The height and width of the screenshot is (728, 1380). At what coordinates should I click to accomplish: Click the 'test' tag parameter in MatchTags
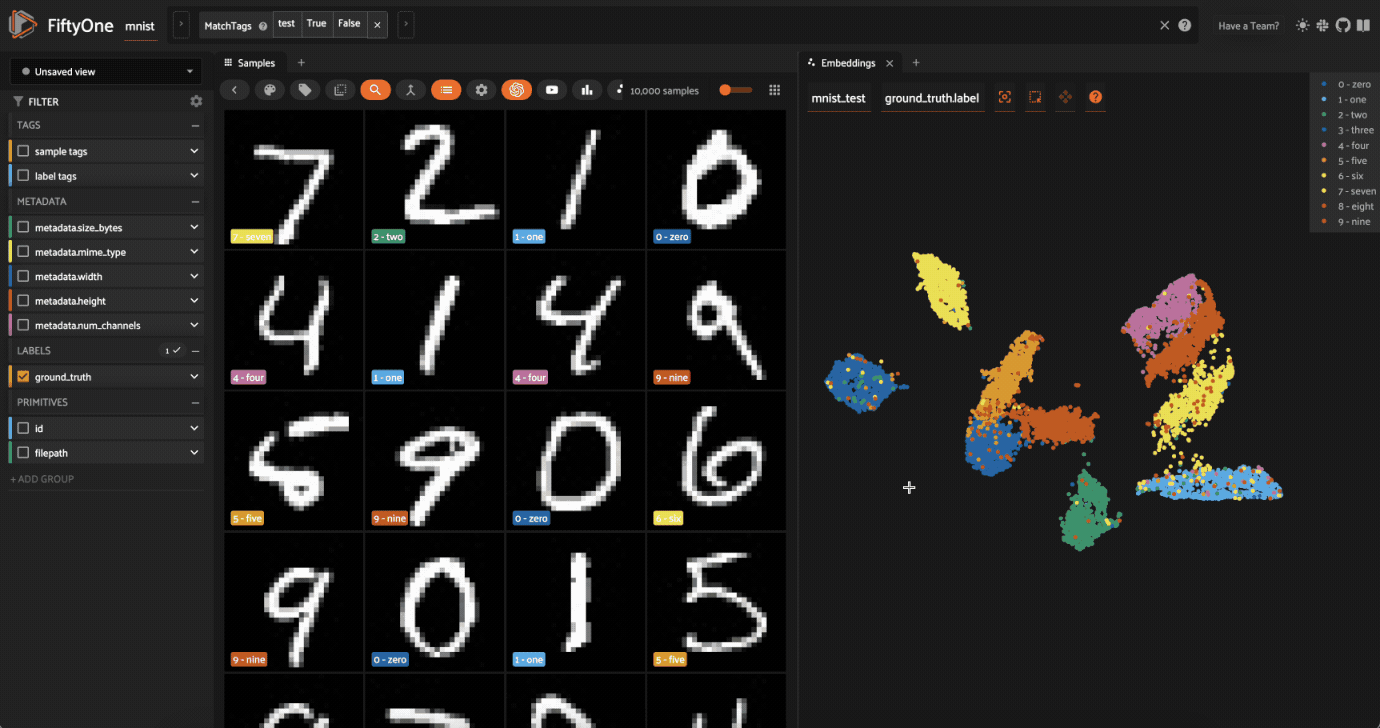pyautogui.click(x=287, y=24)
